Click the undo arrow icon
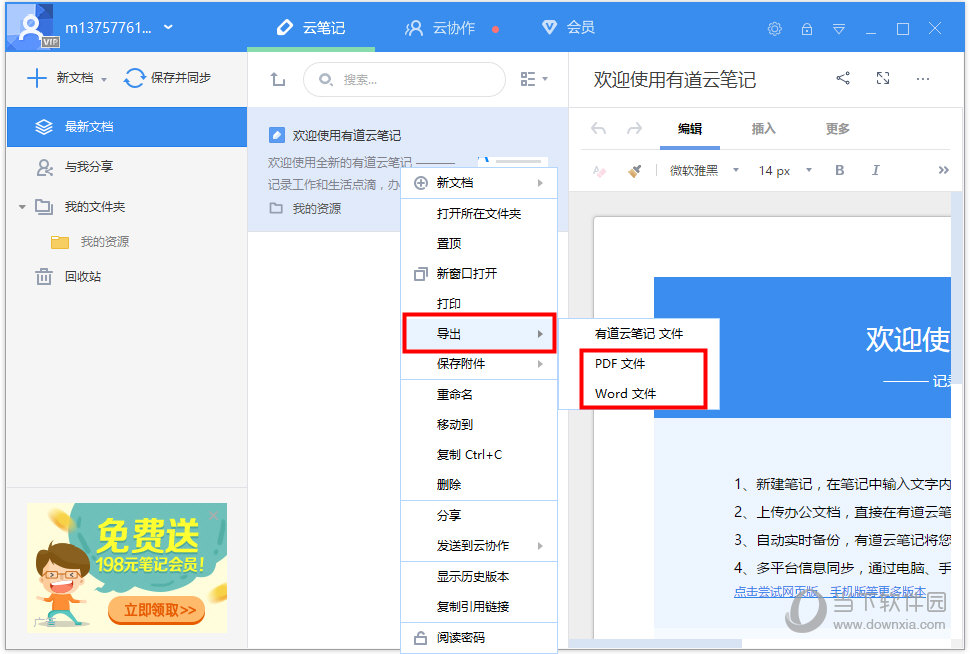Viewport: 970px width, 654px height. (x=598, y=129)
